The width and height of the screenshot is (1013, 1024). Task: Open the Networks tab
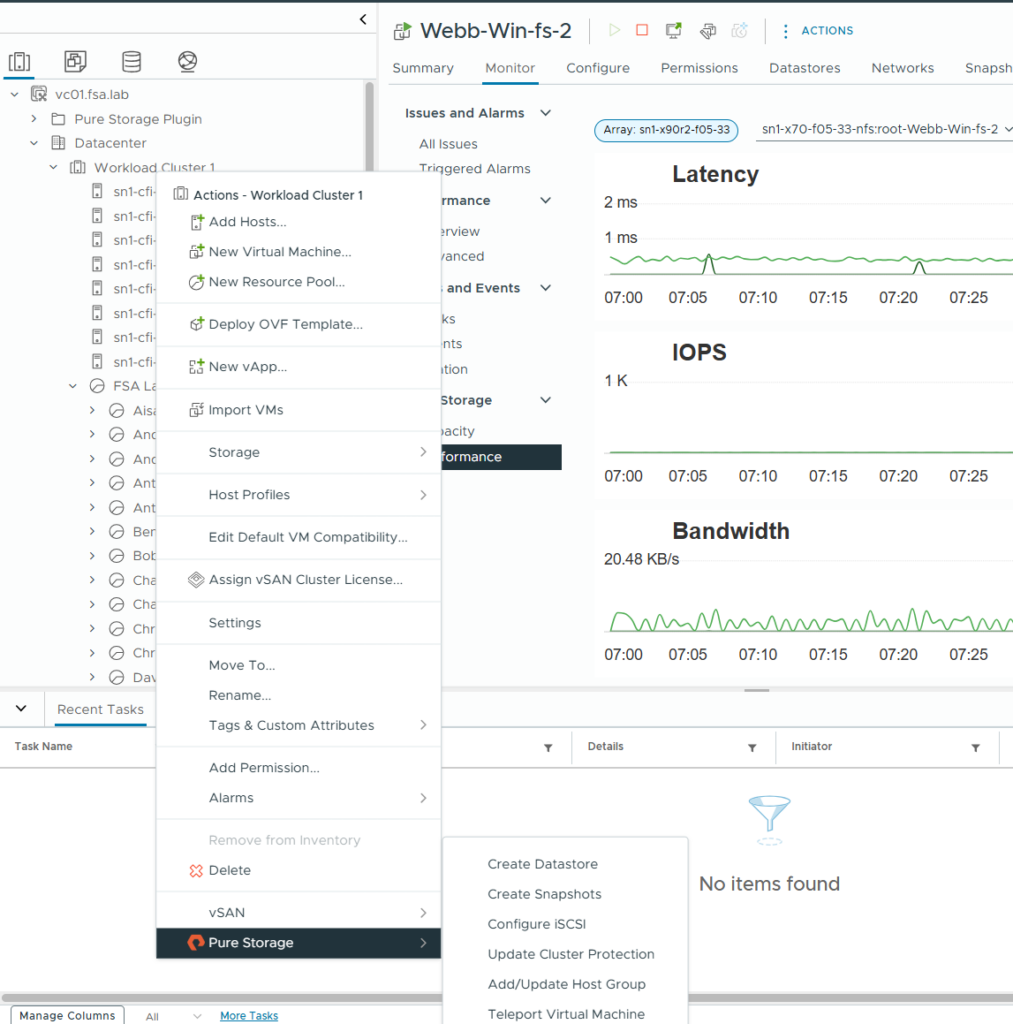[x=903, y=68]
